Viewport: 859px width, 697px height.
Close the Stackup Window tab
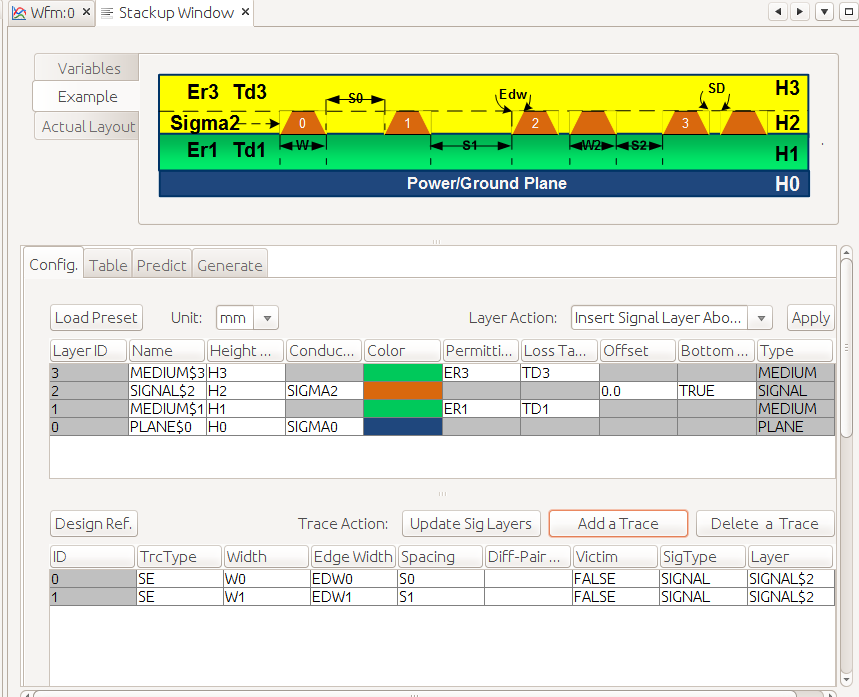246,13
